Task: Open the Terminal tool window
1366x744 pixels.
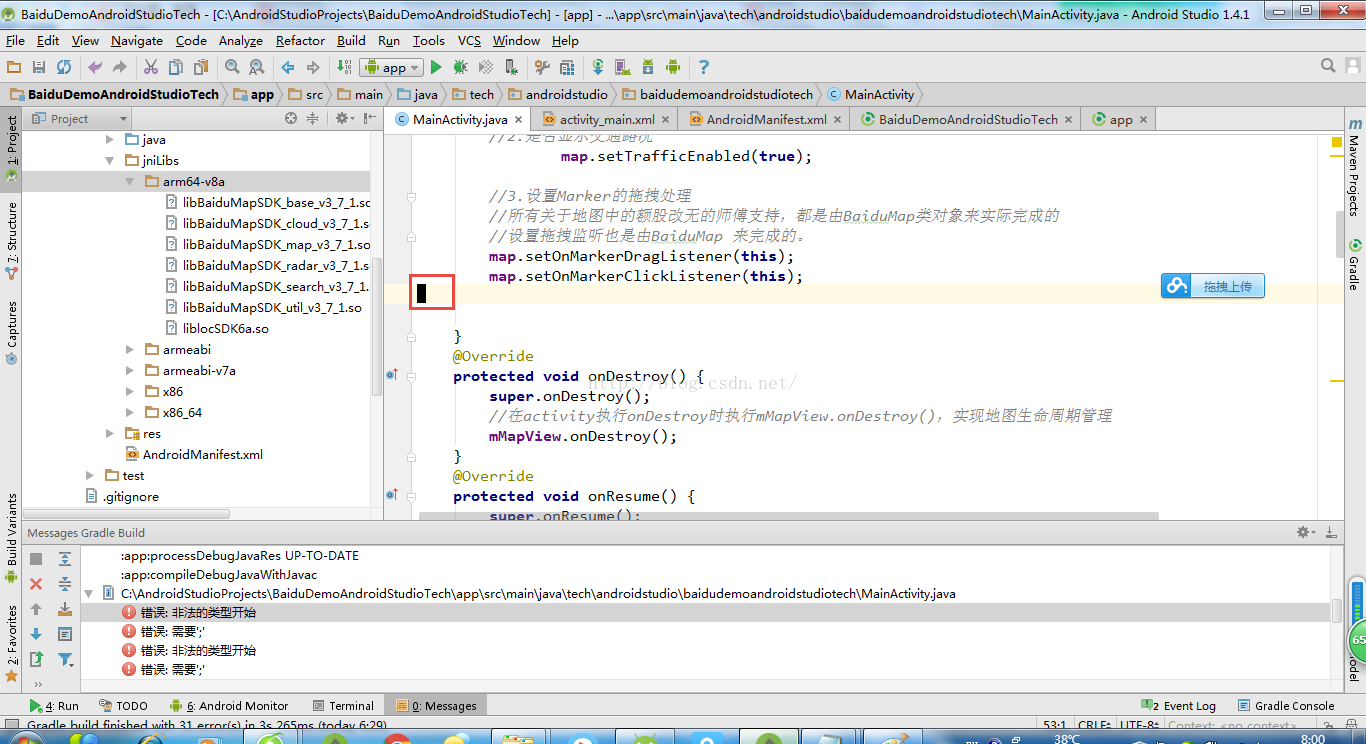Action: click(343, 705)
